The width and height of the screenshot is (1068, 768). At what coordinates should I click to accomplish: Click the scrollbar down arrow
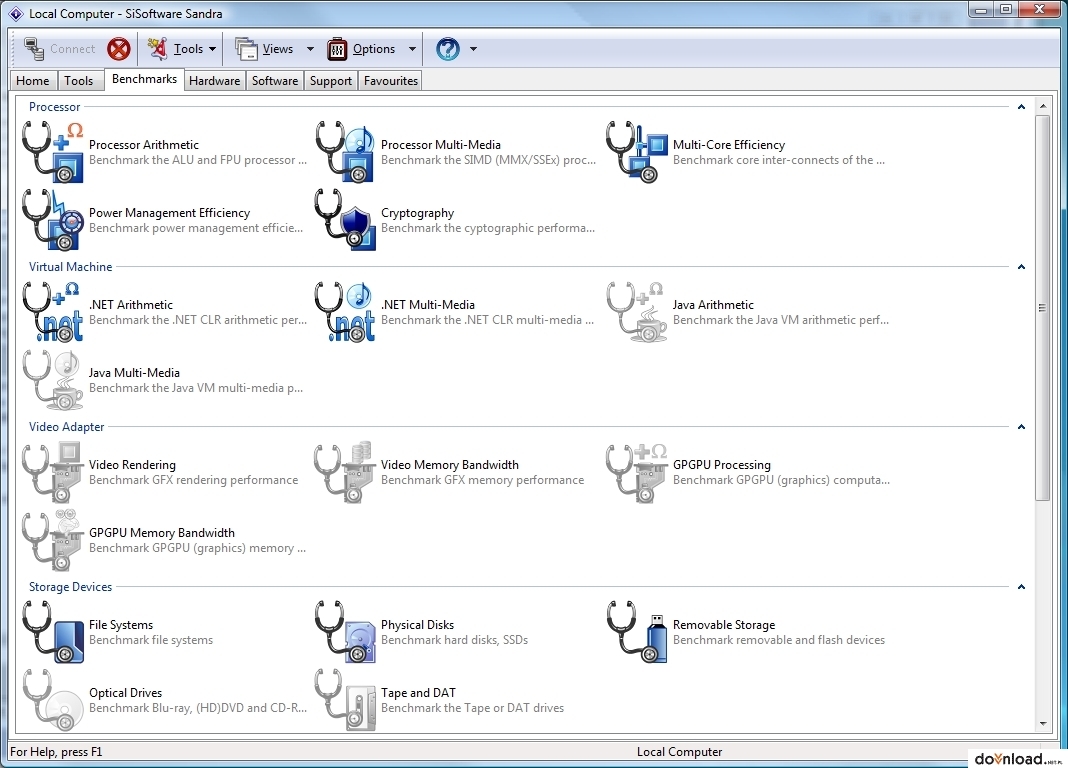point(1042,724)
